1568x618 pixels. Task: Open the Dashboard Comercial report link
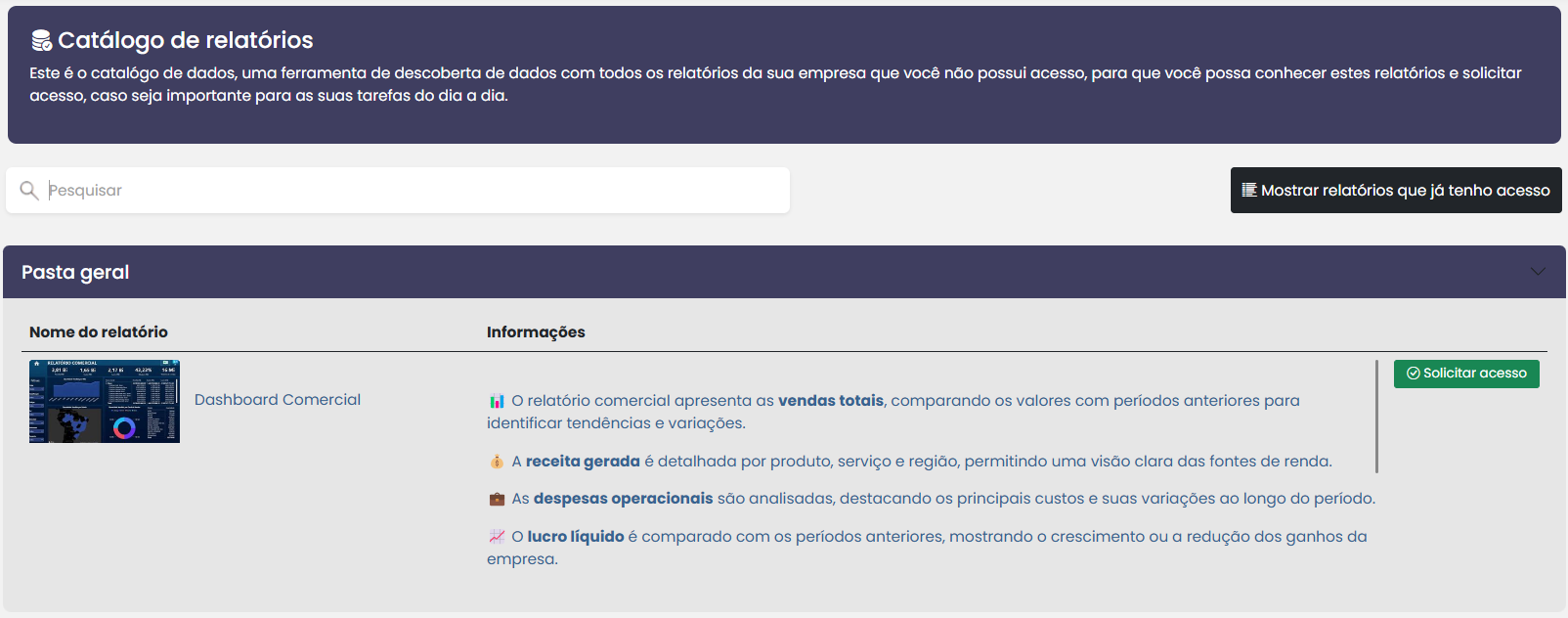pyautogui.click(x=278, y=400)
